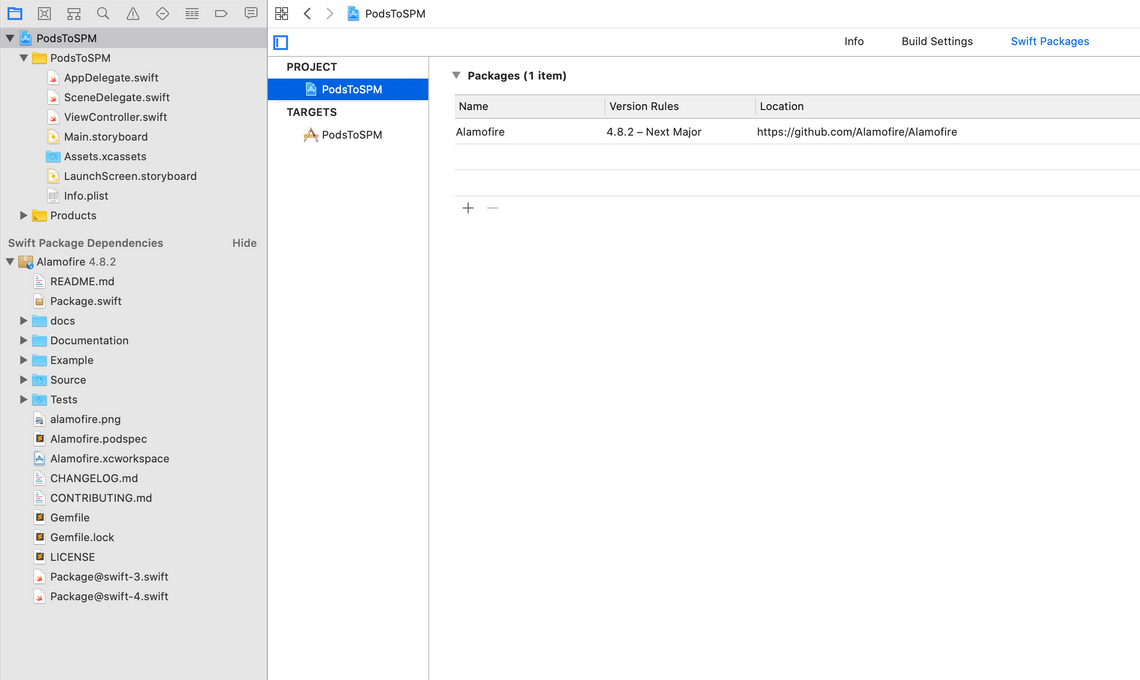Open Alamofire.podspec

click(x=98, y=439)
